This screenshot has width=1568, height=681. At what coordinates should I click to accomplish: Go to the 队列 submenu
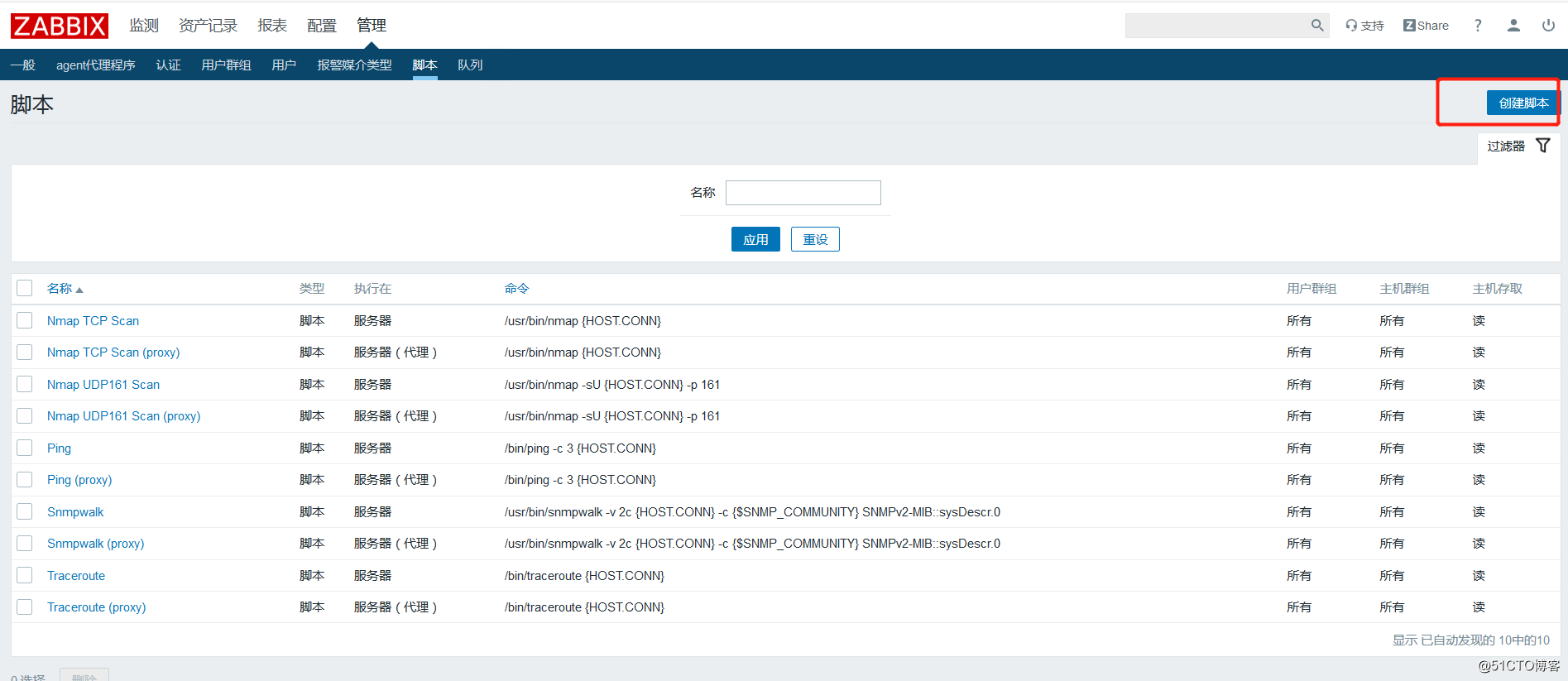(x=470, y=65)
